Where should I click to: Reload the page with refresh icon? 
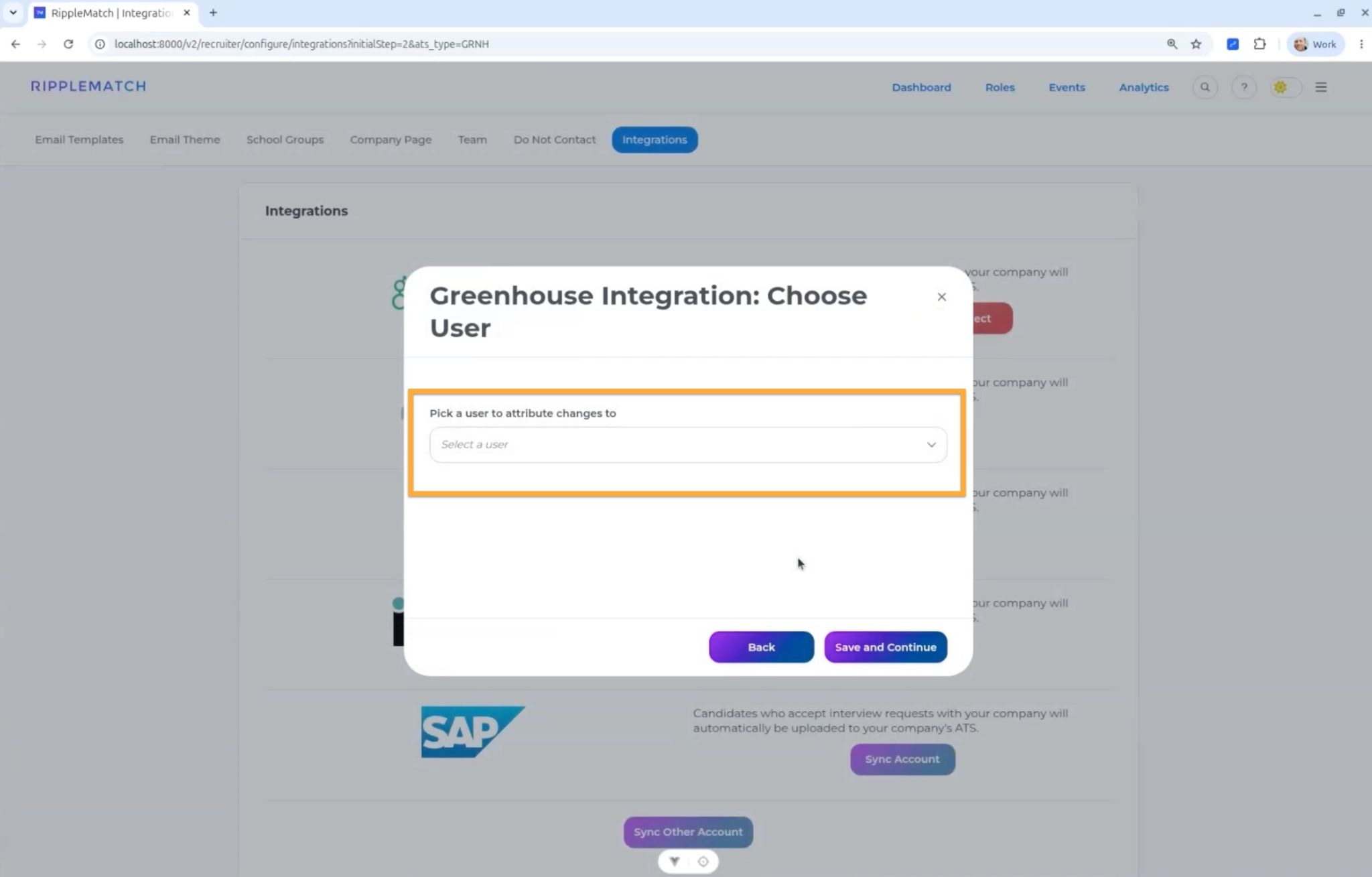coord(68,44)
